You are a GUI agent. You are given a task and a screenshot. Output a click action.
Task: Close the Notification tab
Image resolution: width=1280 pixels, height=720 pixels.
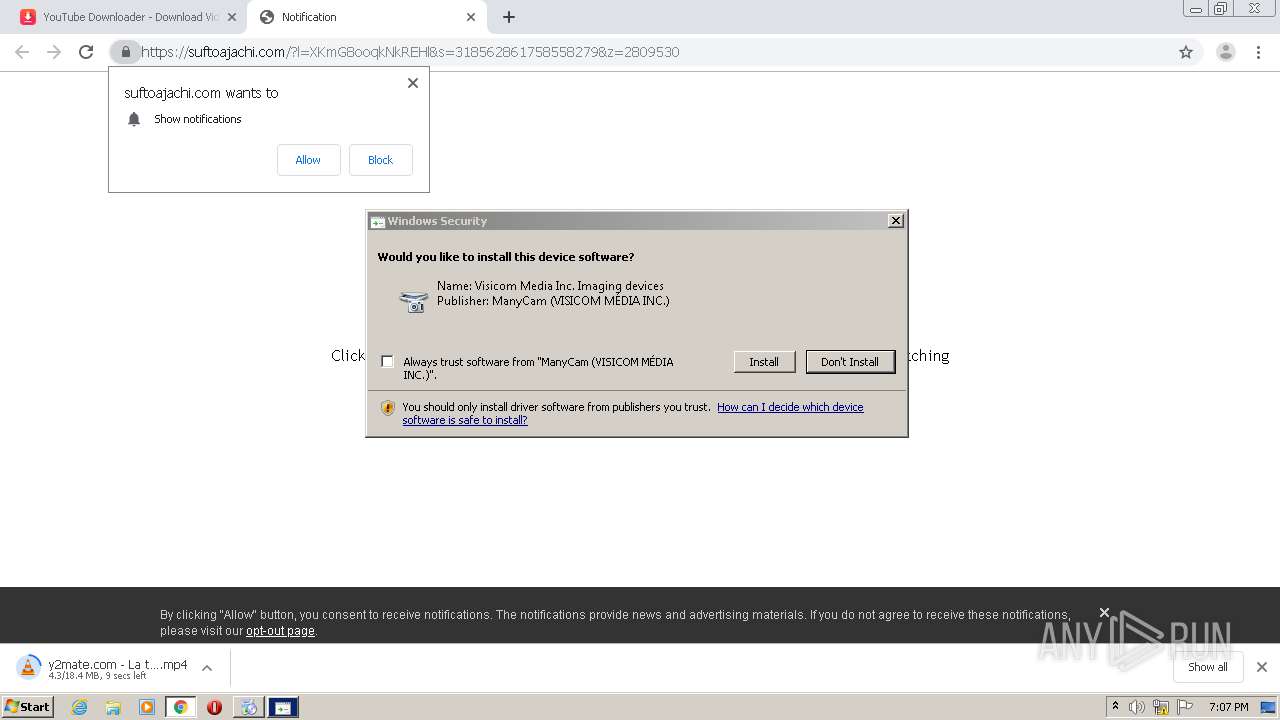point(471,17)
